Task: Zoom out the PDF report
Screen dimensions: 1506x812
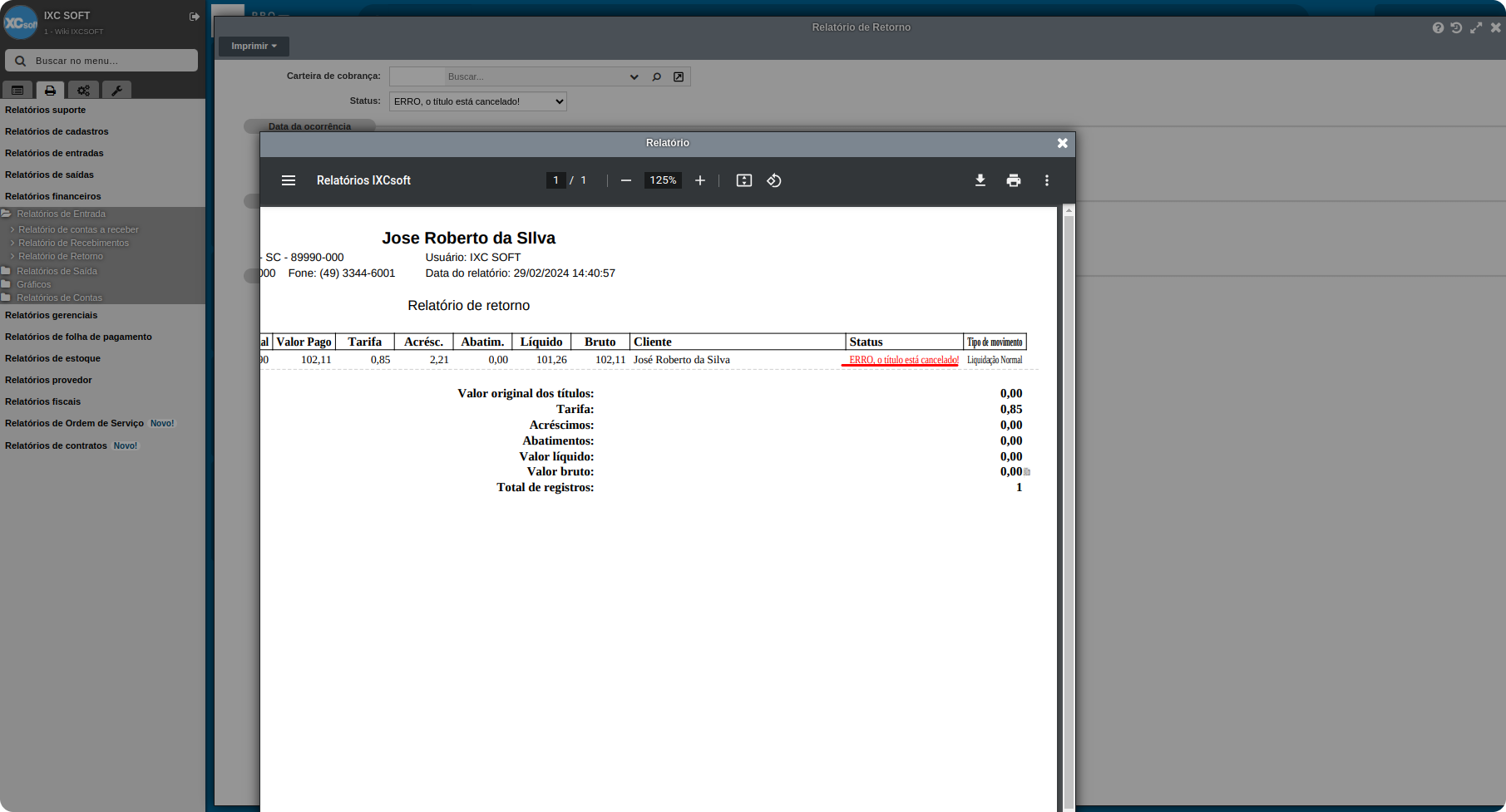Action: (x=626, y=180)
